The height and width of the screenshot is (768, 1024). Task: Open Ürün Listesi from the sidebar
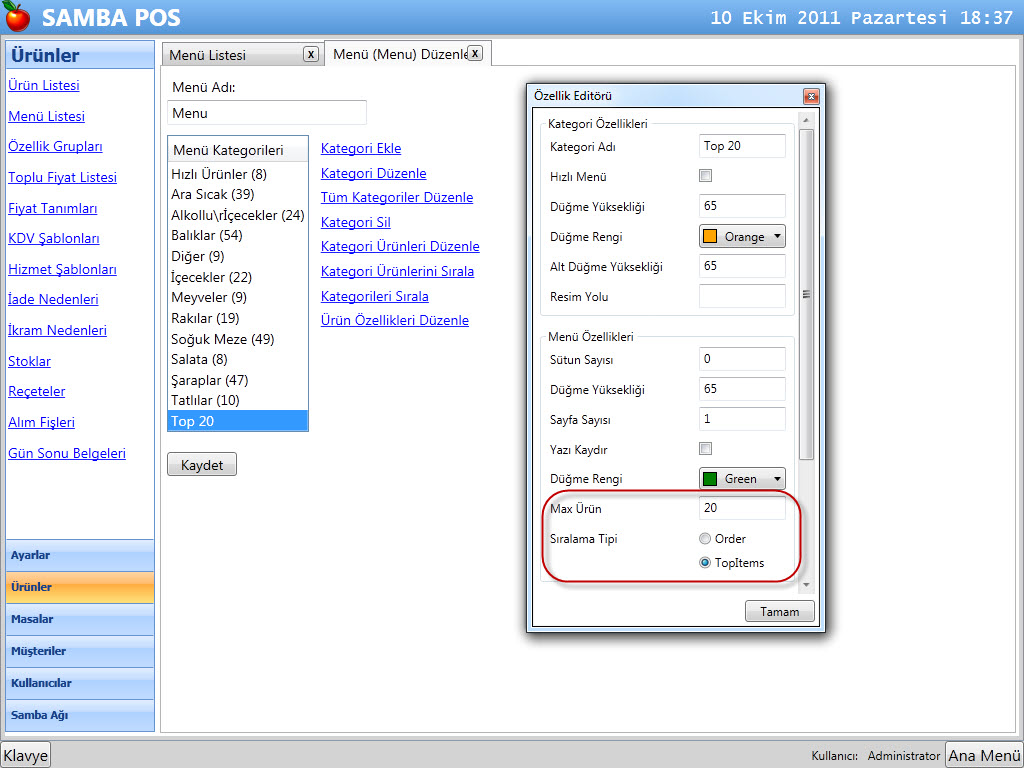(44, 86)
